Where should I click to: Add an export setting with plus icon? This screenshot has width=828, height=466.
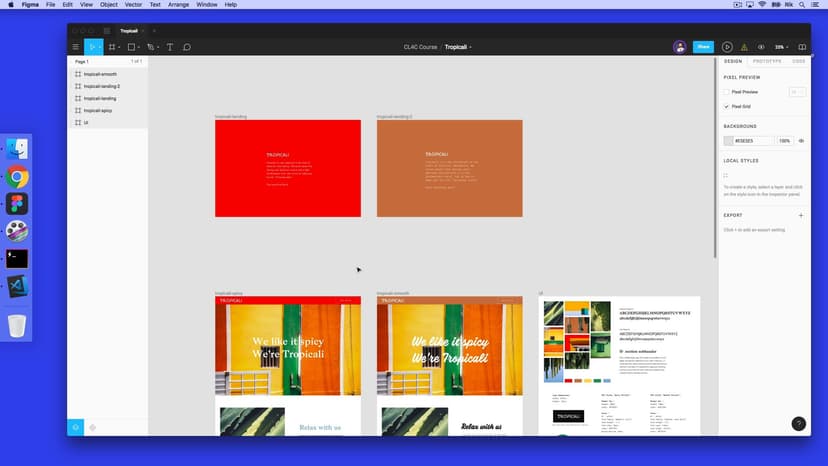pyautogui.click(x=800, y=215)
